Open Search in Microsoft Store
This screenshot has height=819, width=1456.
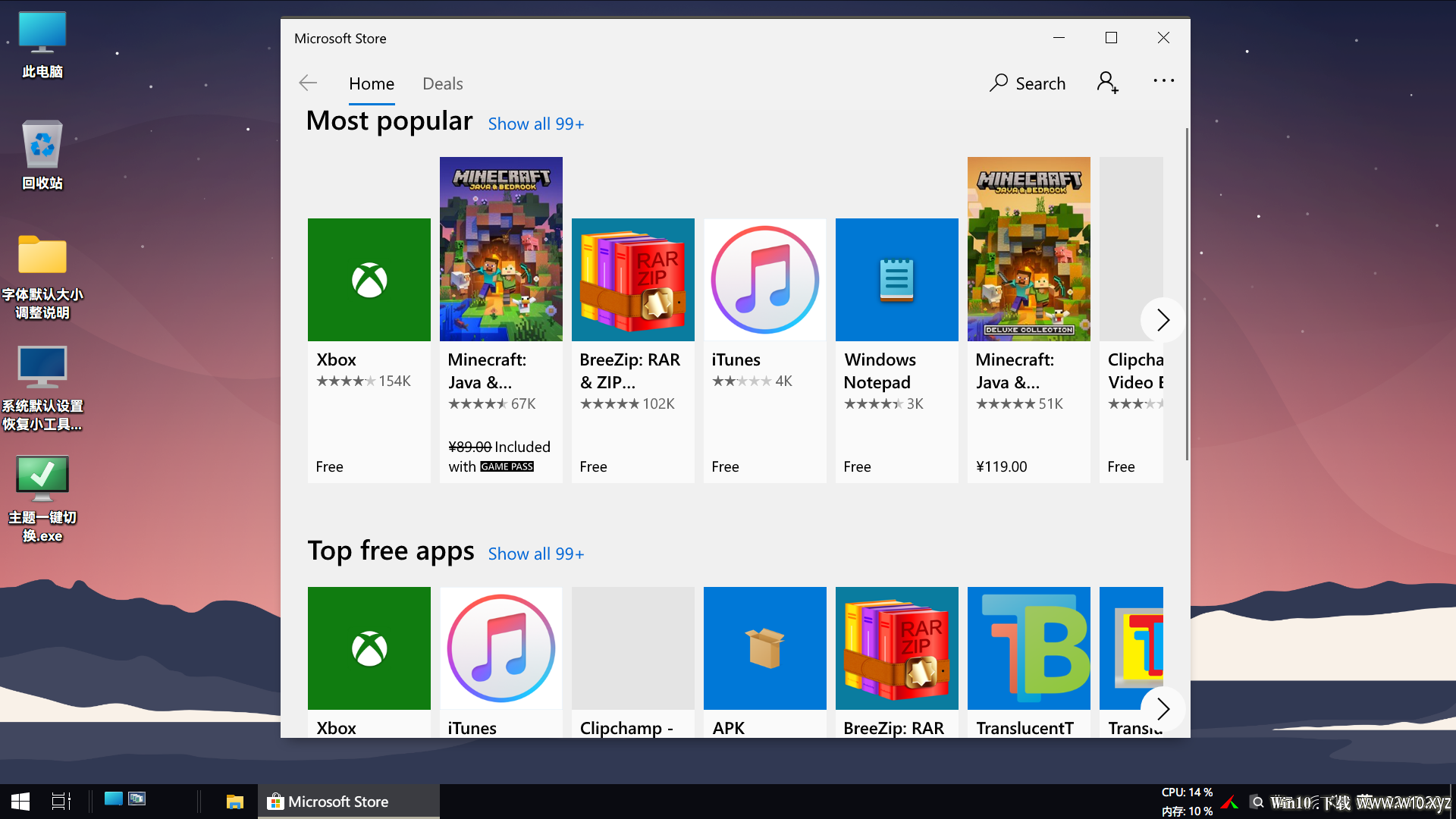point(1028,83)
